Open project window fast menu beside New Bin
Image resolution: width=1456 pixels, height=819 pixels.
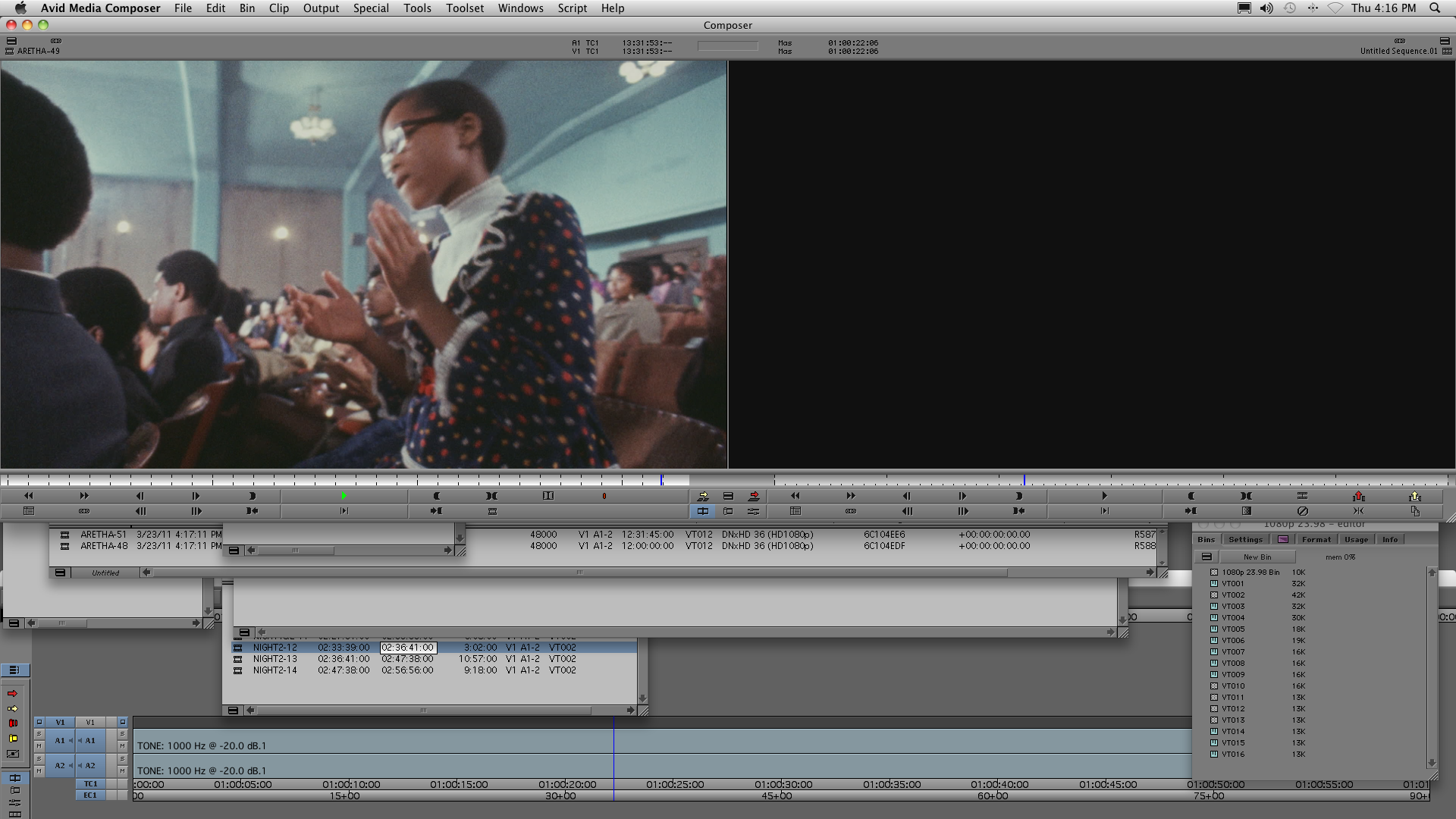tap(1207, 557)
